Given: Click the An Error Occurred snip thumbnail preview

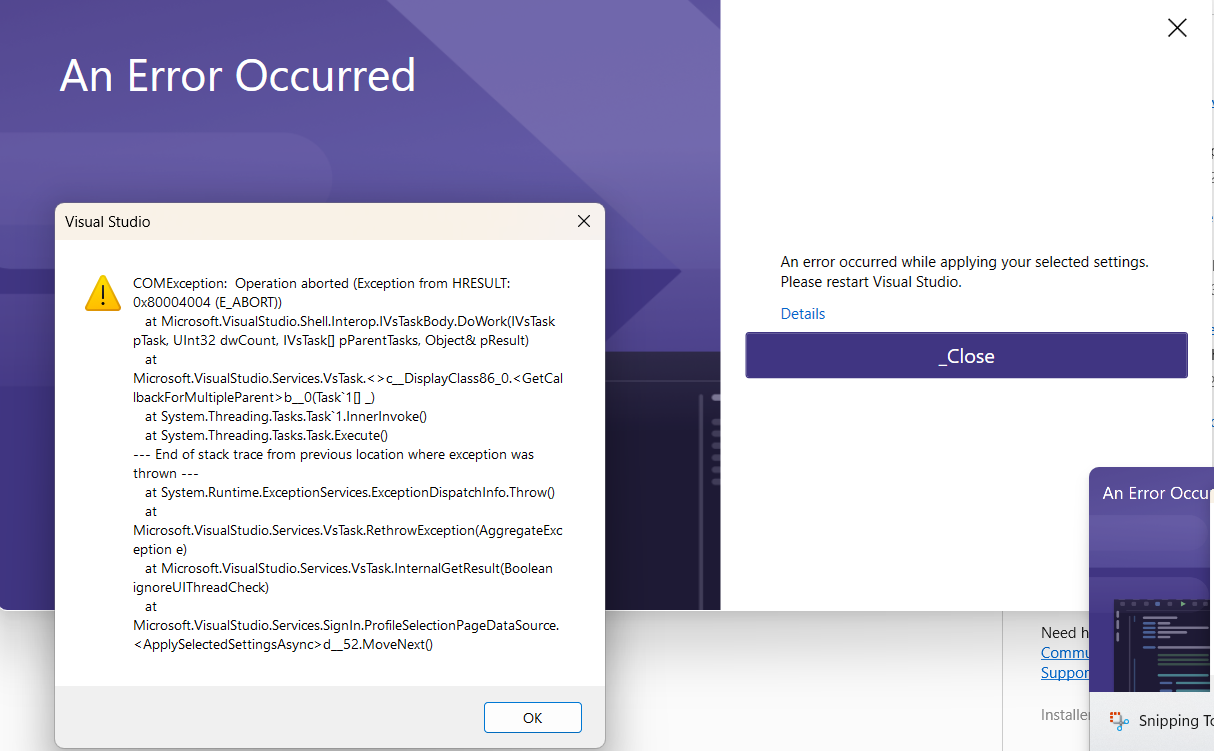Looking at the screenshot, I should click(1152, 578).
